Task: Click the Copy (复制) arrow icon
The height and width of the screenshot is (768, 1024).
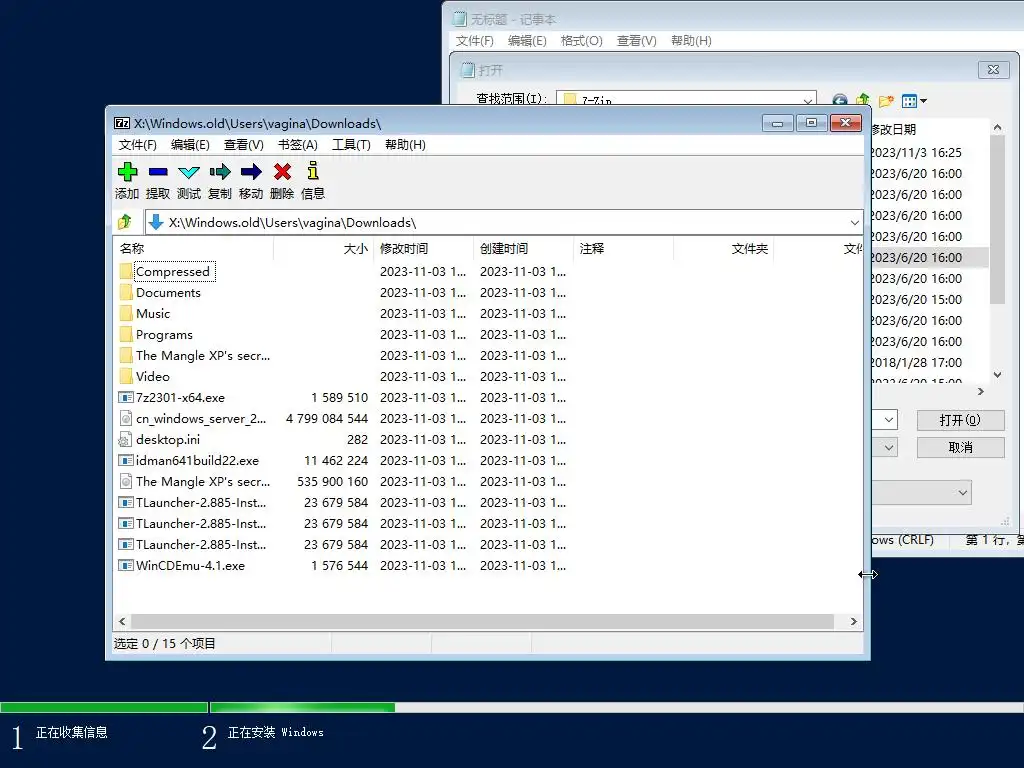Action: 220,172
